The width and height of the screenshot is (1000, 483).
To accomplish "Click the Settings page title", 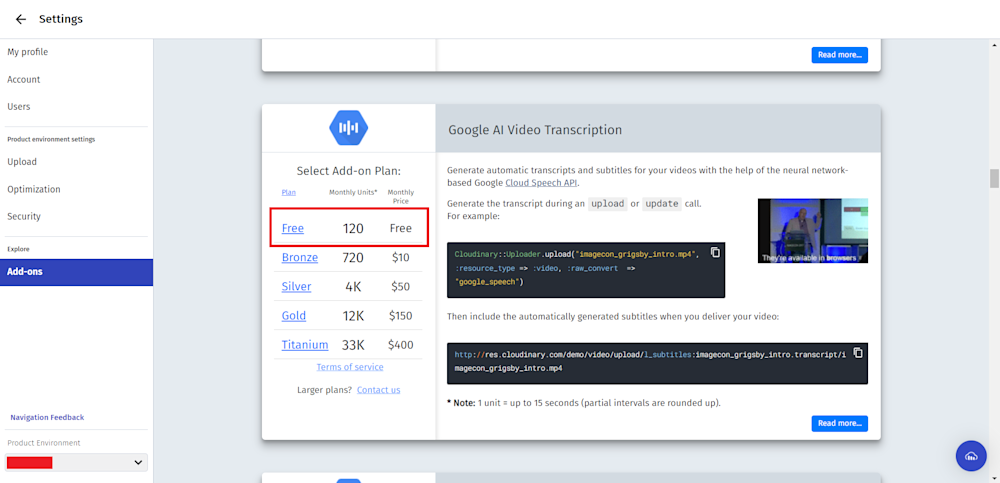I will coord(61,19).
